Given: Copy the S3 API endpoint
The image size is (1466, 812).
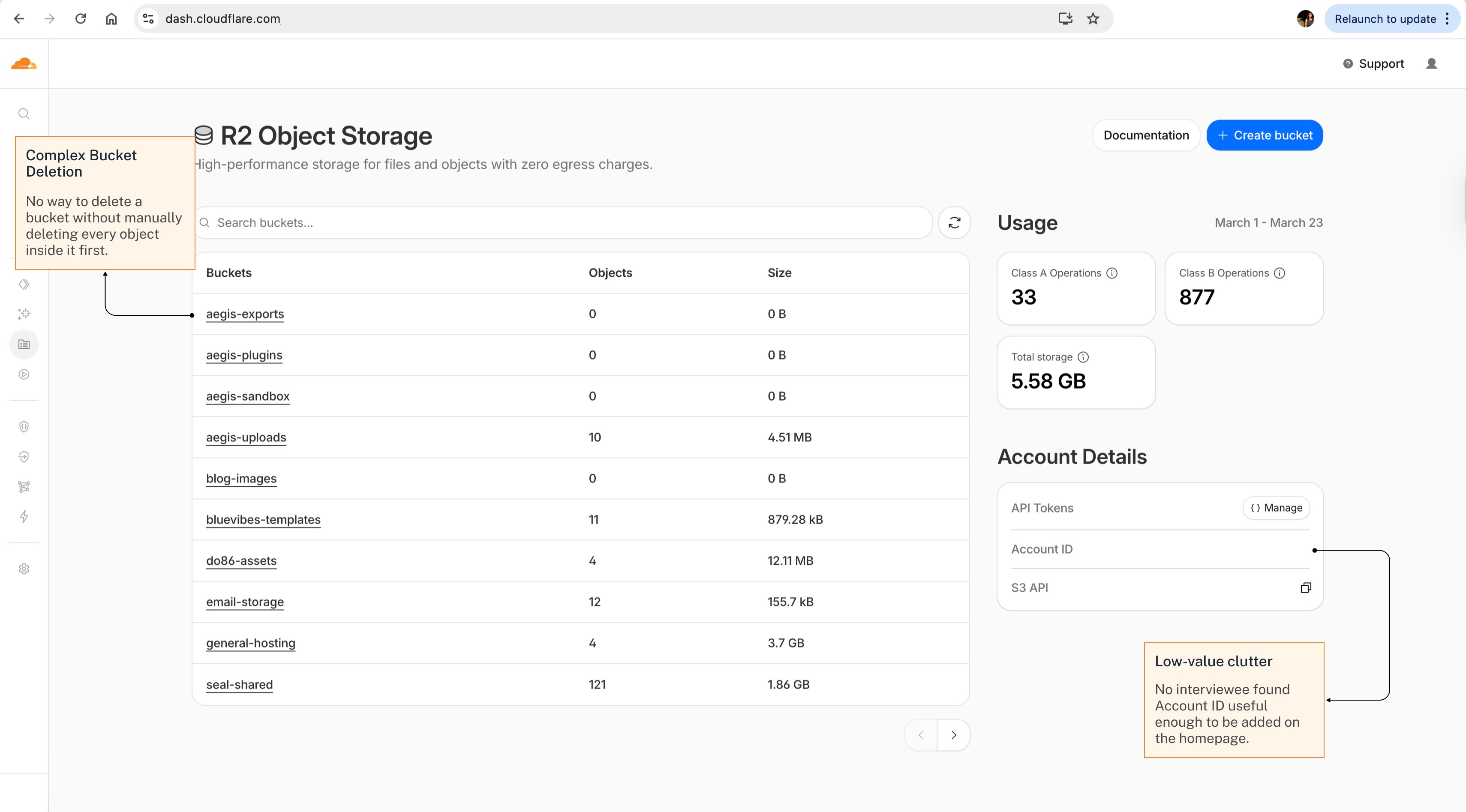Looking at the screenshot, I should (1306, 587).
